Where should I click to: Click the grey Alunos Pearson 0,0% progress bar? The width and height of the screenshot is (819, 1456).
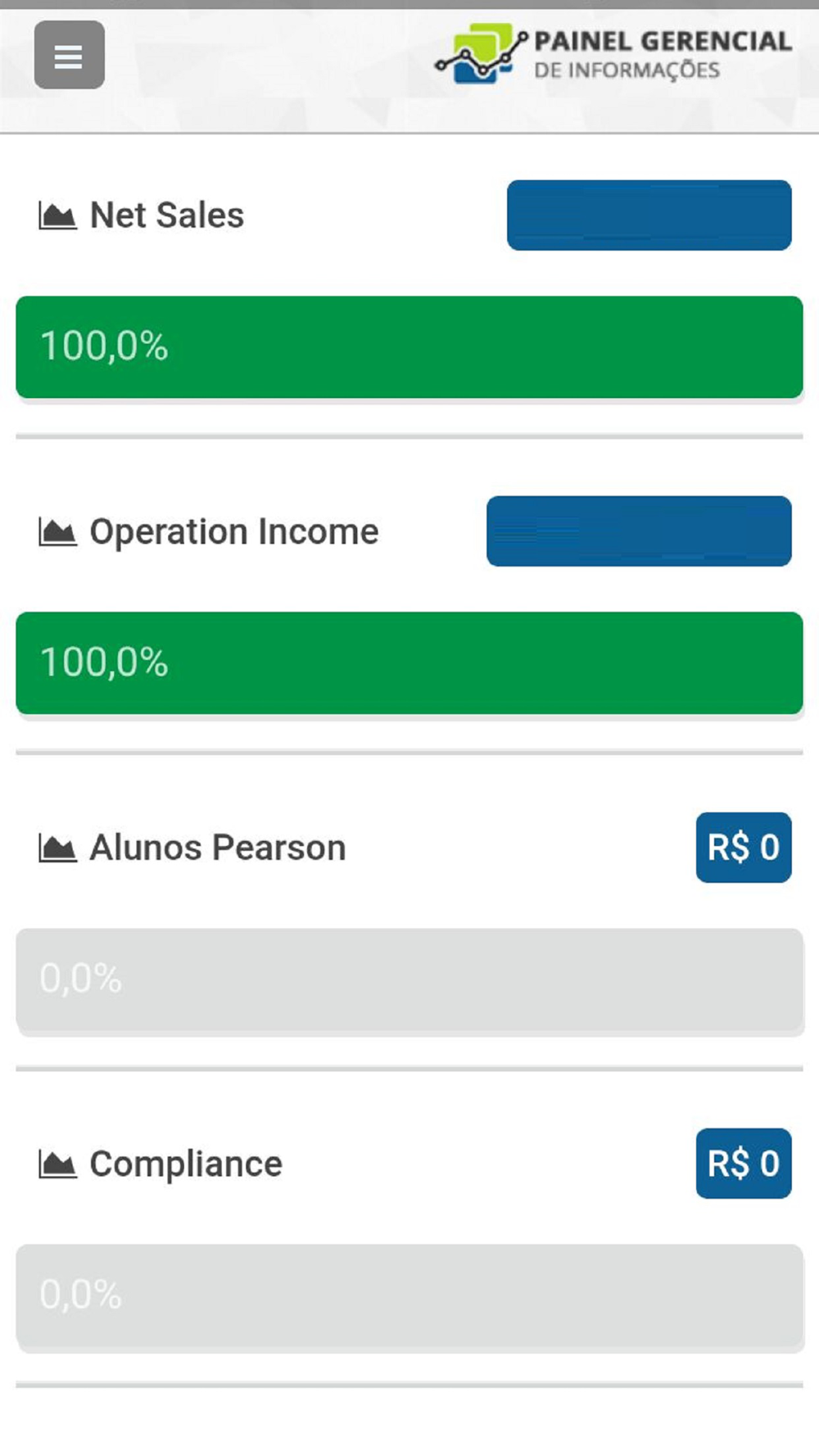tap(409, 979)
